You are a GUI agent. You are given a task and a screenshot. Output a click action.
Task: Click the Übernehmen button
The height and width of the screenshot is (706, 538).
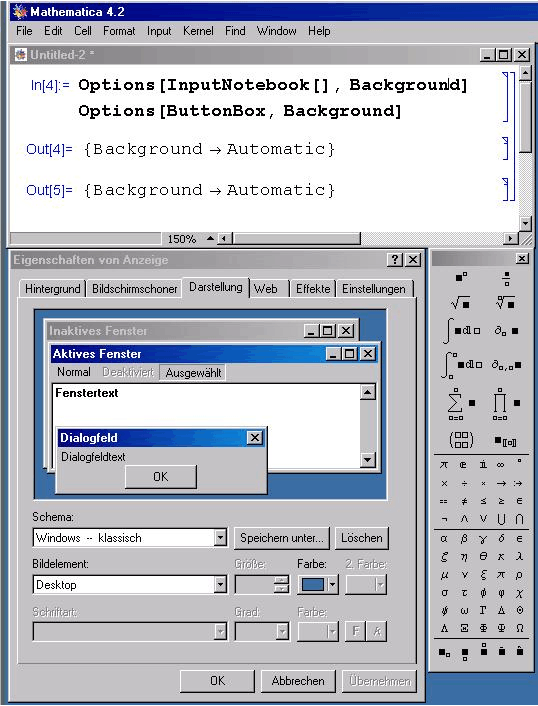(x=380, y=681)
